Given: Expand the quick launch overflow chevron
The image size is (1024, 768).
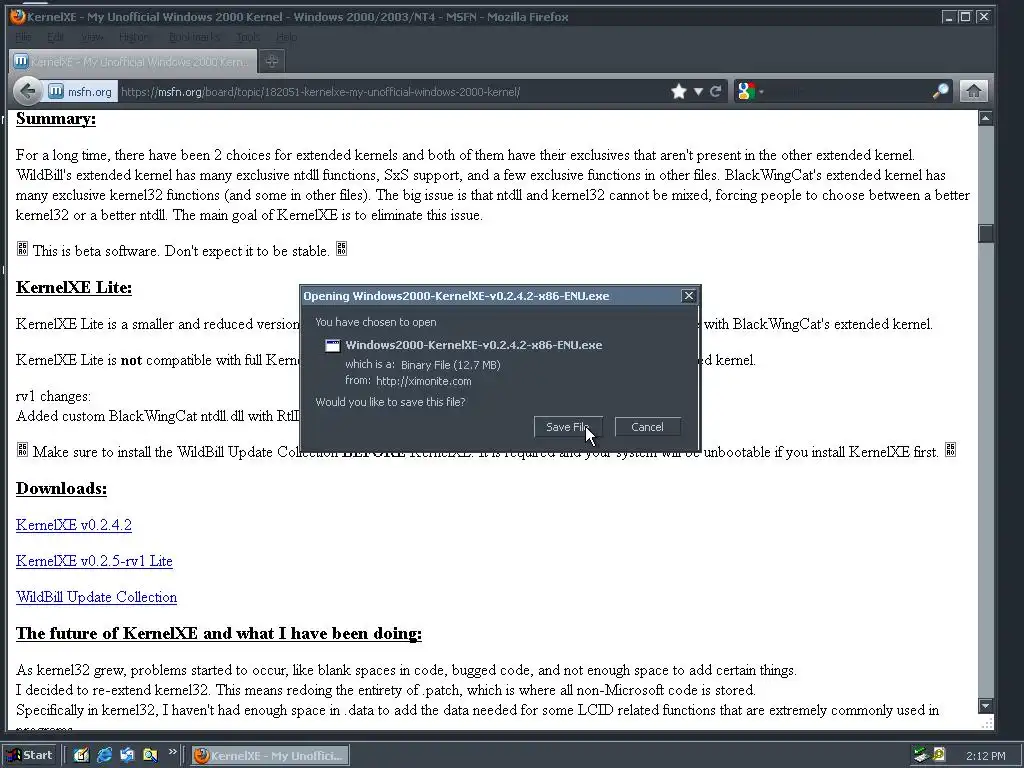Looking at the screenshot, I should click(172, 752).
